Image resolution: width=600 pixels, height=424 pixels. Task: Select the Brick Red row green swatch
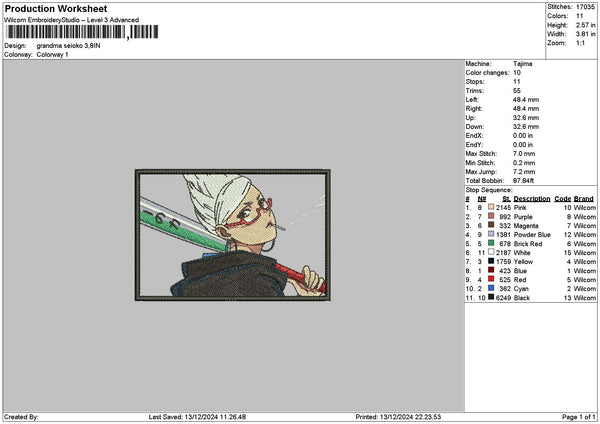491,243
